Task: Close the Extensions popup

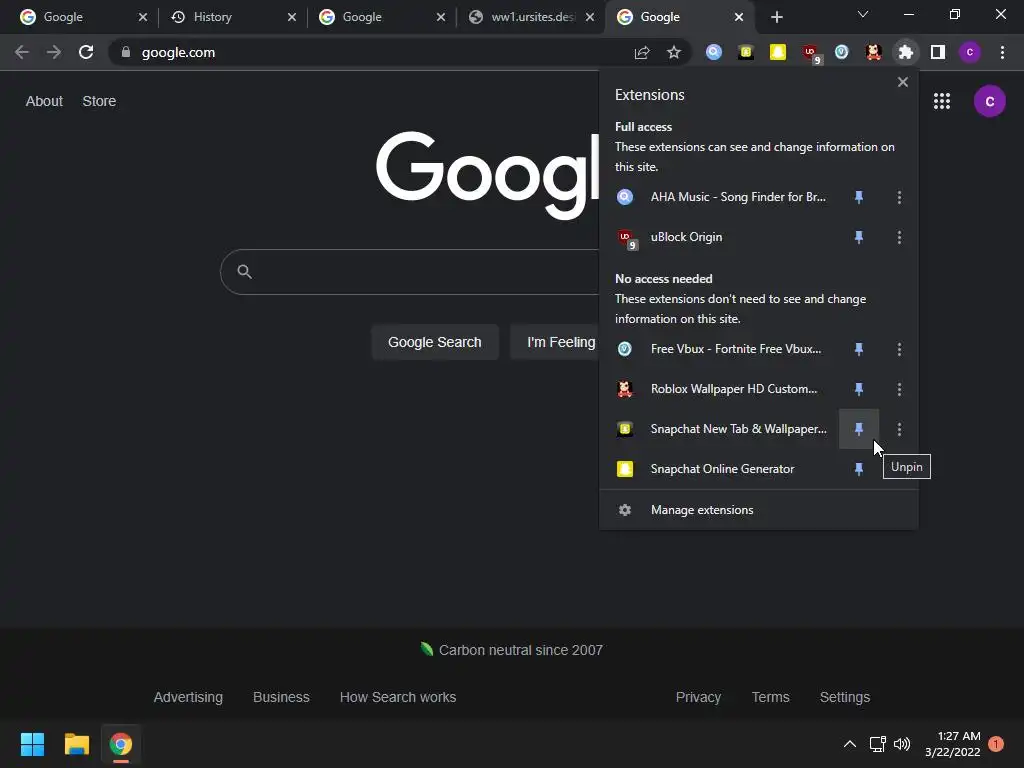Action: 903,82
